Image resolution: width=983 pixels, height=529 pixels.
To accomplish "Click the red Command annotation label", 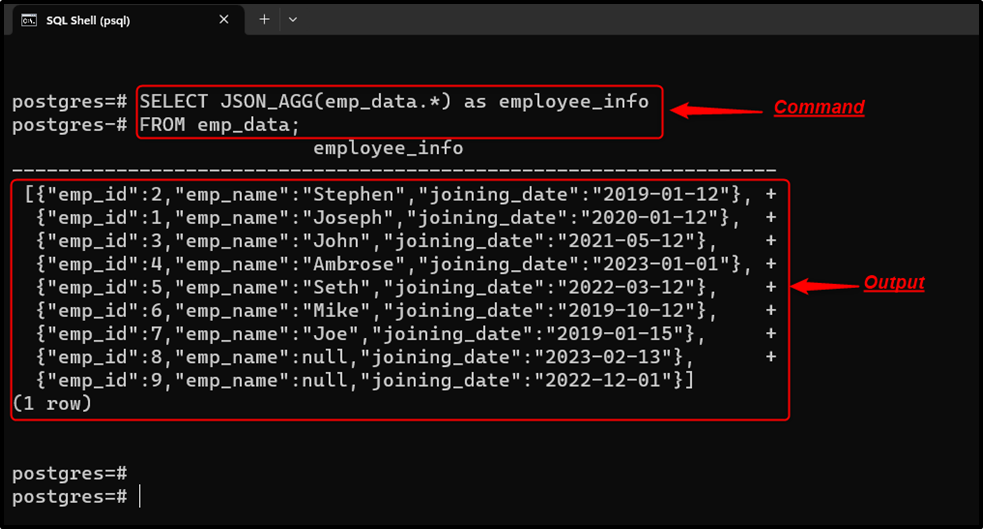I will (819, 107).
